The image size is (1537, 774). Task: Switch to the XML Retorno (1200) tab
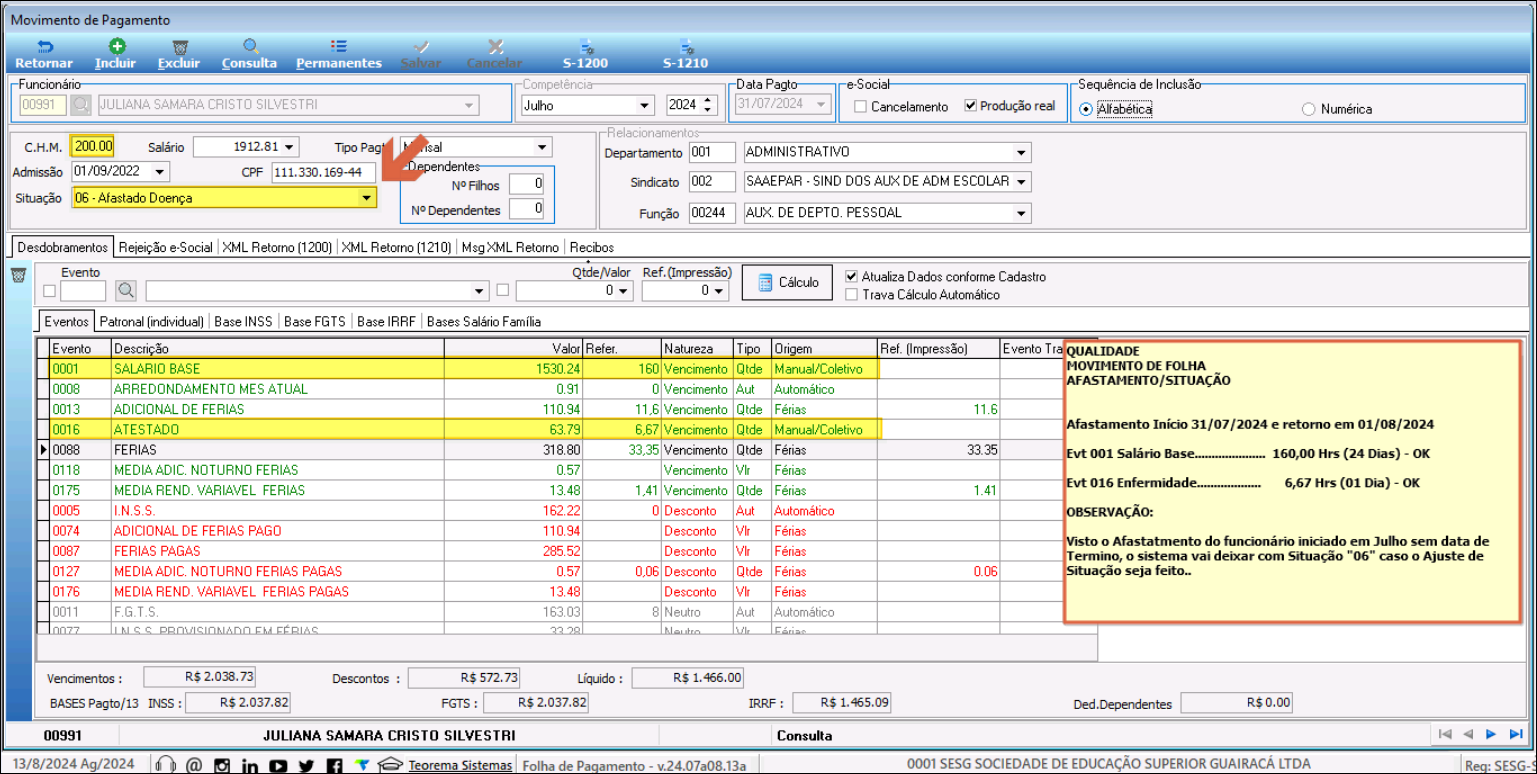[277, 247]
